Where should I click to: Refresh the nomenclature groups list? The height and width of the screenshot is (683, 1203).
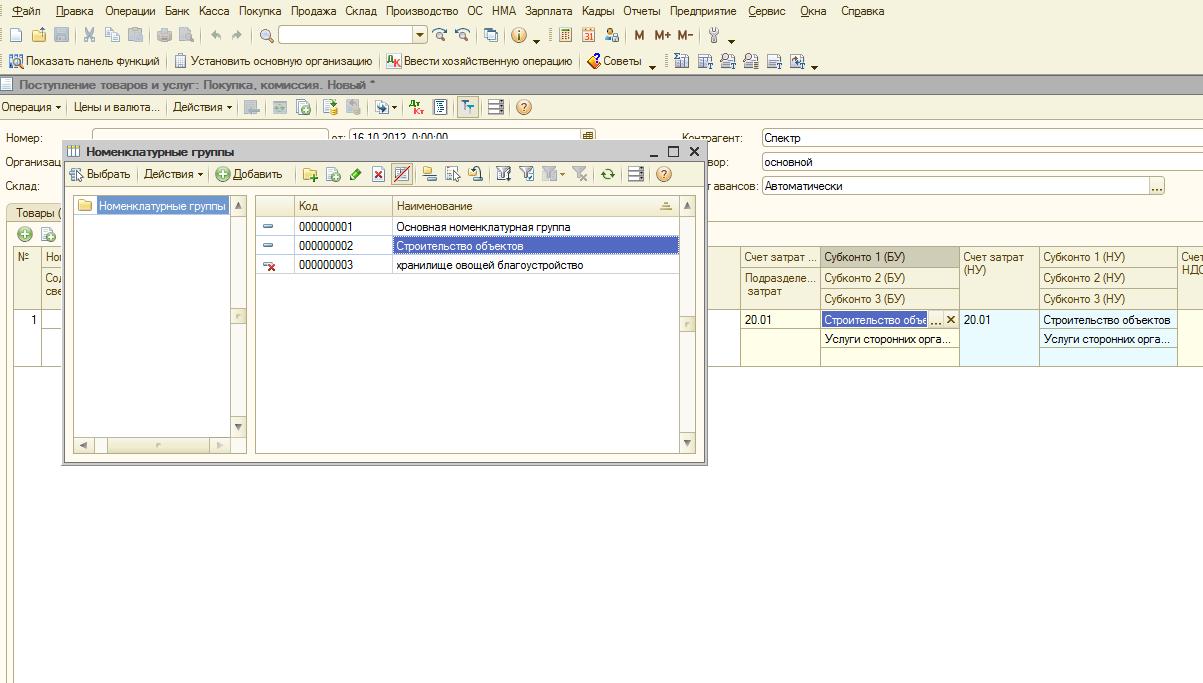pos(607,175)
